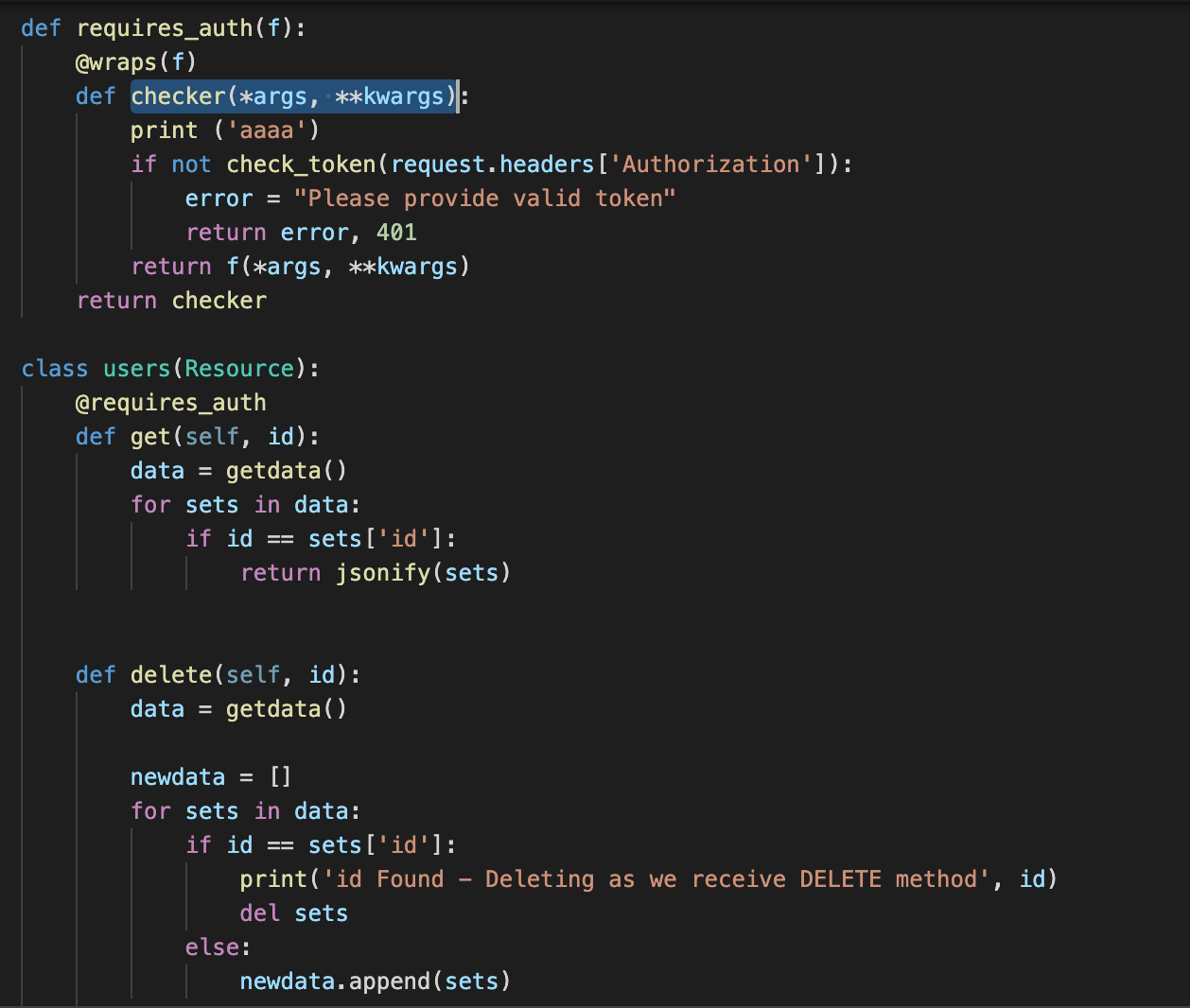Click the 'request.headers' expression
This screenshot has width=1190, height=1008.
[x=492, y=165]
